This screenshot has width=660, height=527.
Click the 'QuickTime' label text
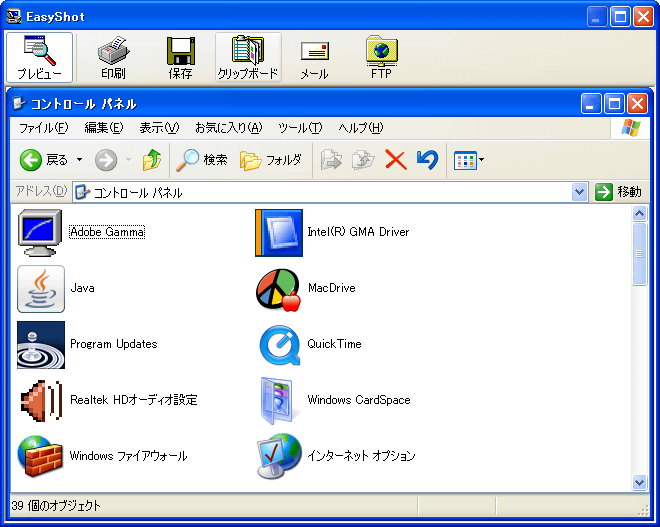[334, 344]
